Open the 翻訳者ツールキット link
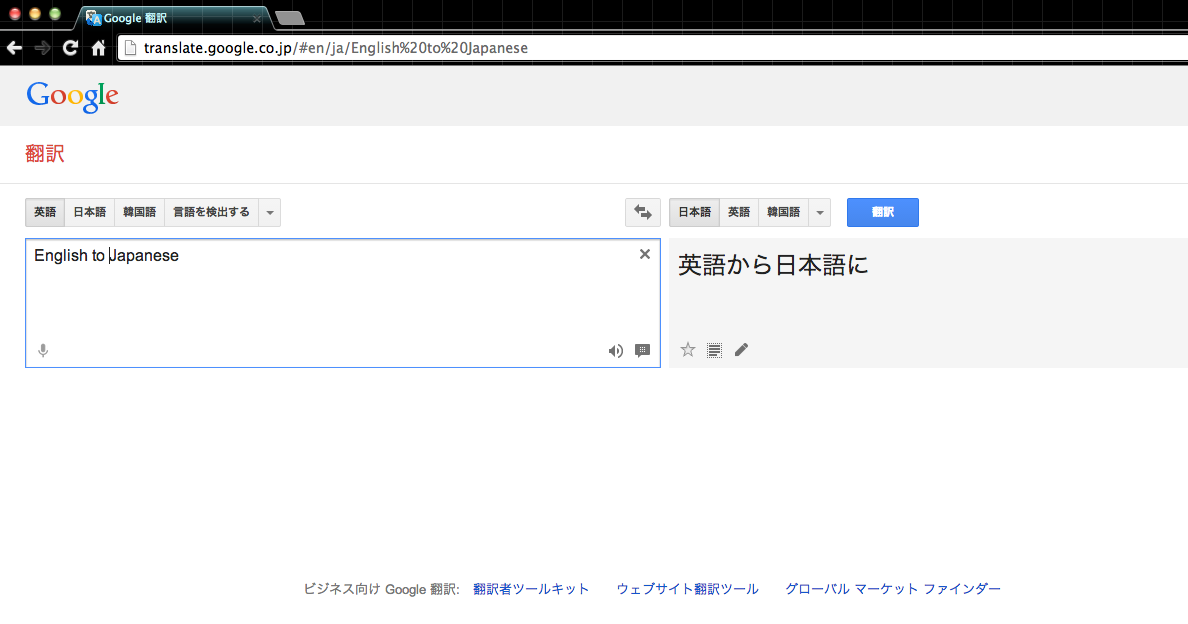The width and height of the screenshot is (1188, 624). [x=531, y=589]
